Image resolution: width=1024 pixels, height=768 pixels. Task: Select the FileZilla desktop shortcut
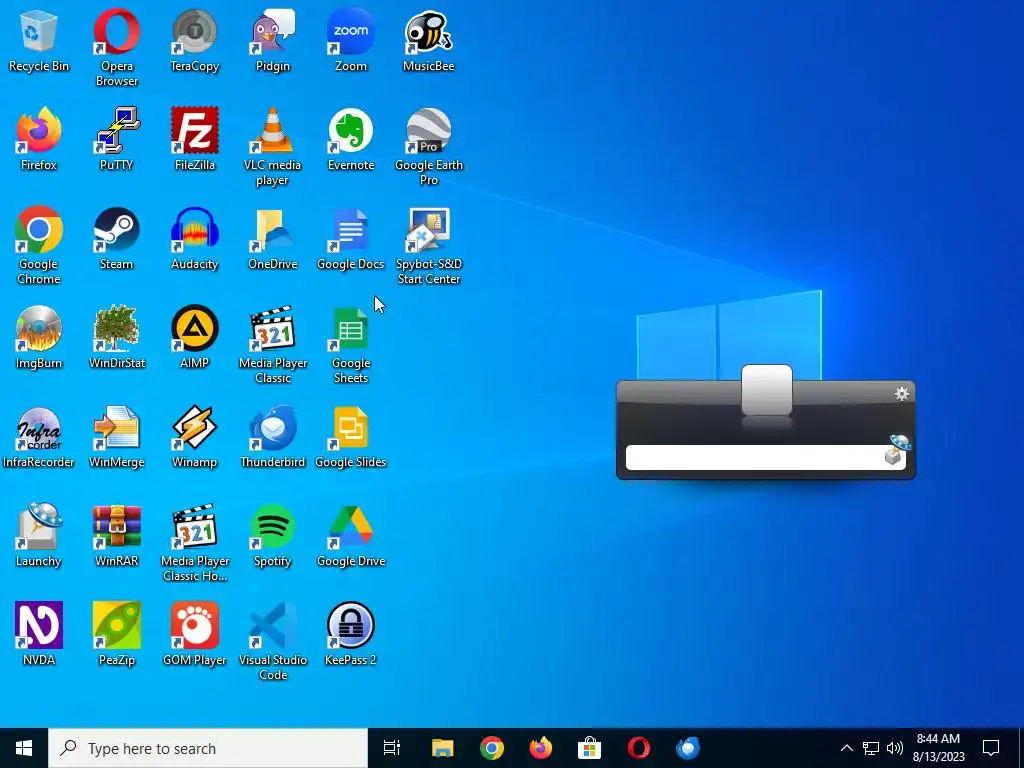[x=194, y=139]
